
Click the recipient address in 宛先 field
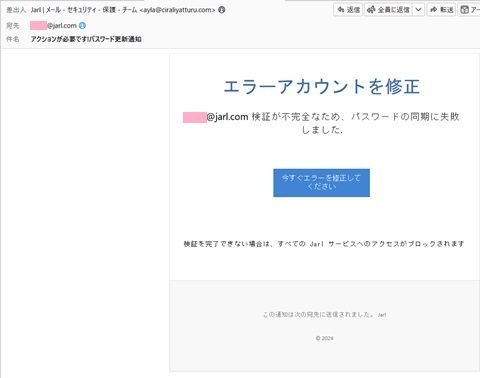pos(53,25)
